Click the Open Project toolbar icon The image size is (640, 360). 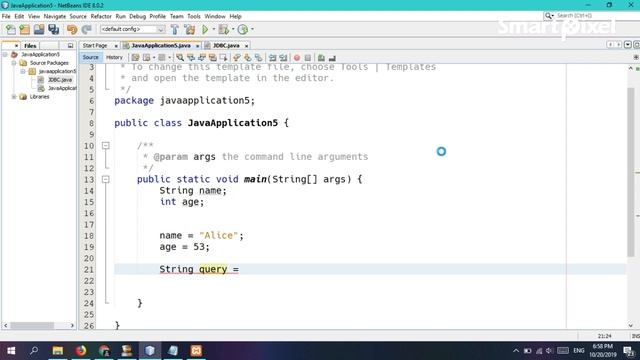[x=39, y=29]
